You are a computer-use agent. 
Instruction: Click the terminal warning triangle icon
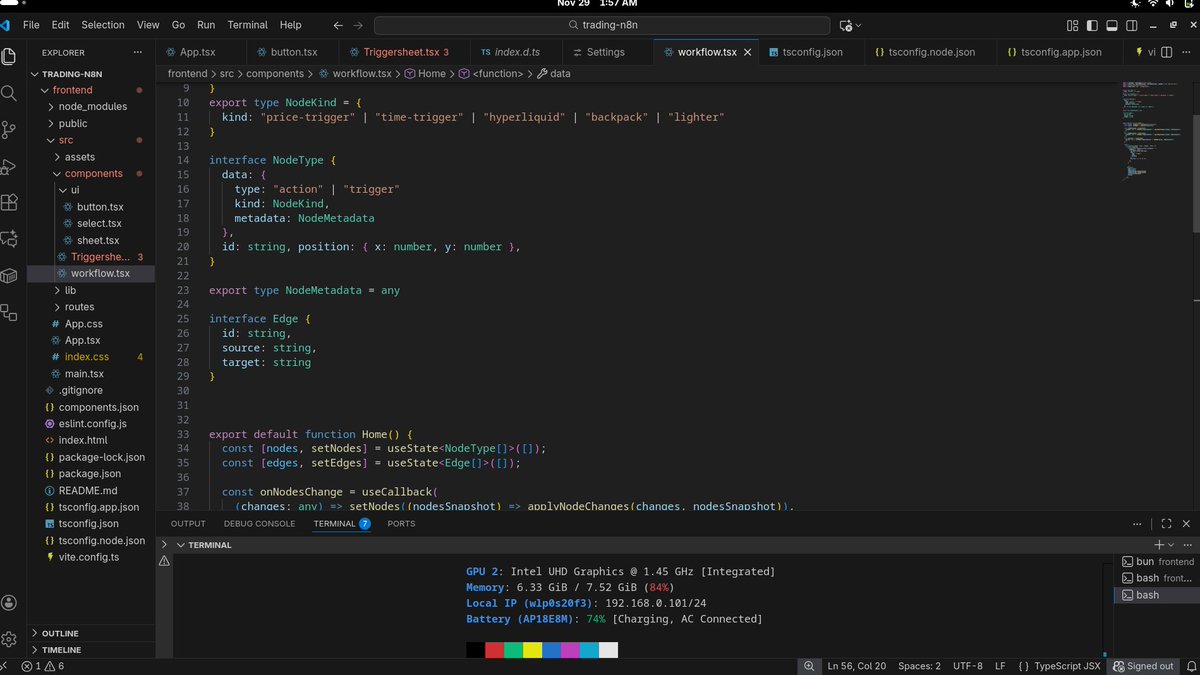click(164, 562)
